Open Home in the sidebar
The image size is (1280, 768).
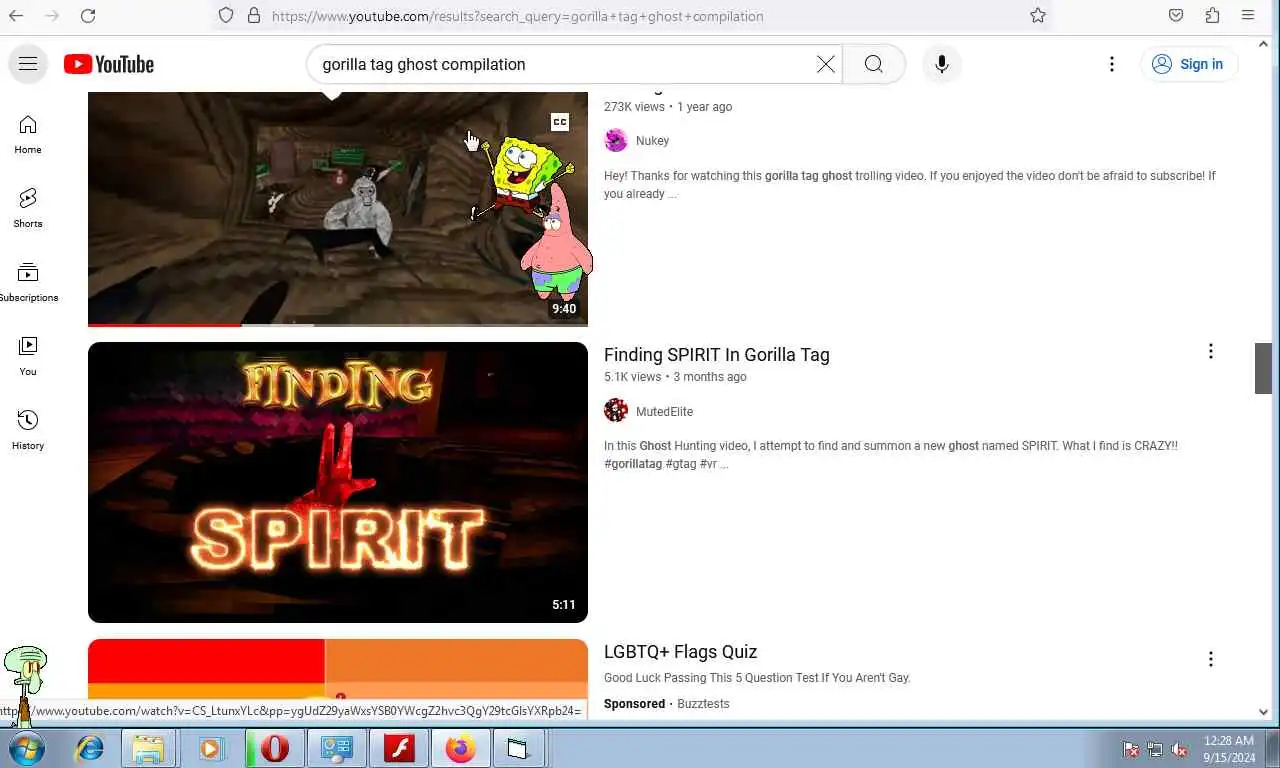coord(28,134)
